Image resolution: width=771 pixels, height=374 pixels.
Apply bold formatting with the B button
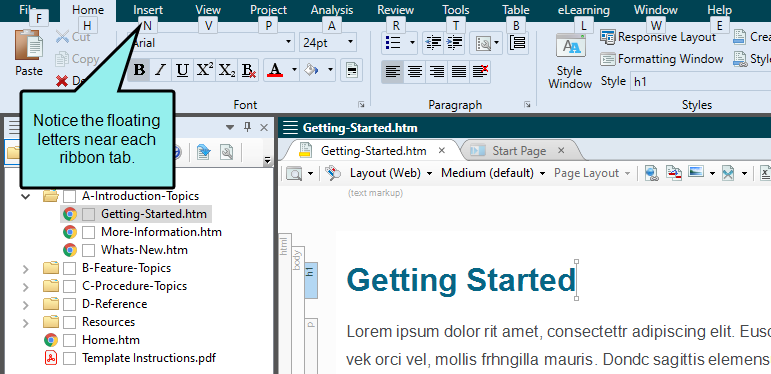click(140, 70)
